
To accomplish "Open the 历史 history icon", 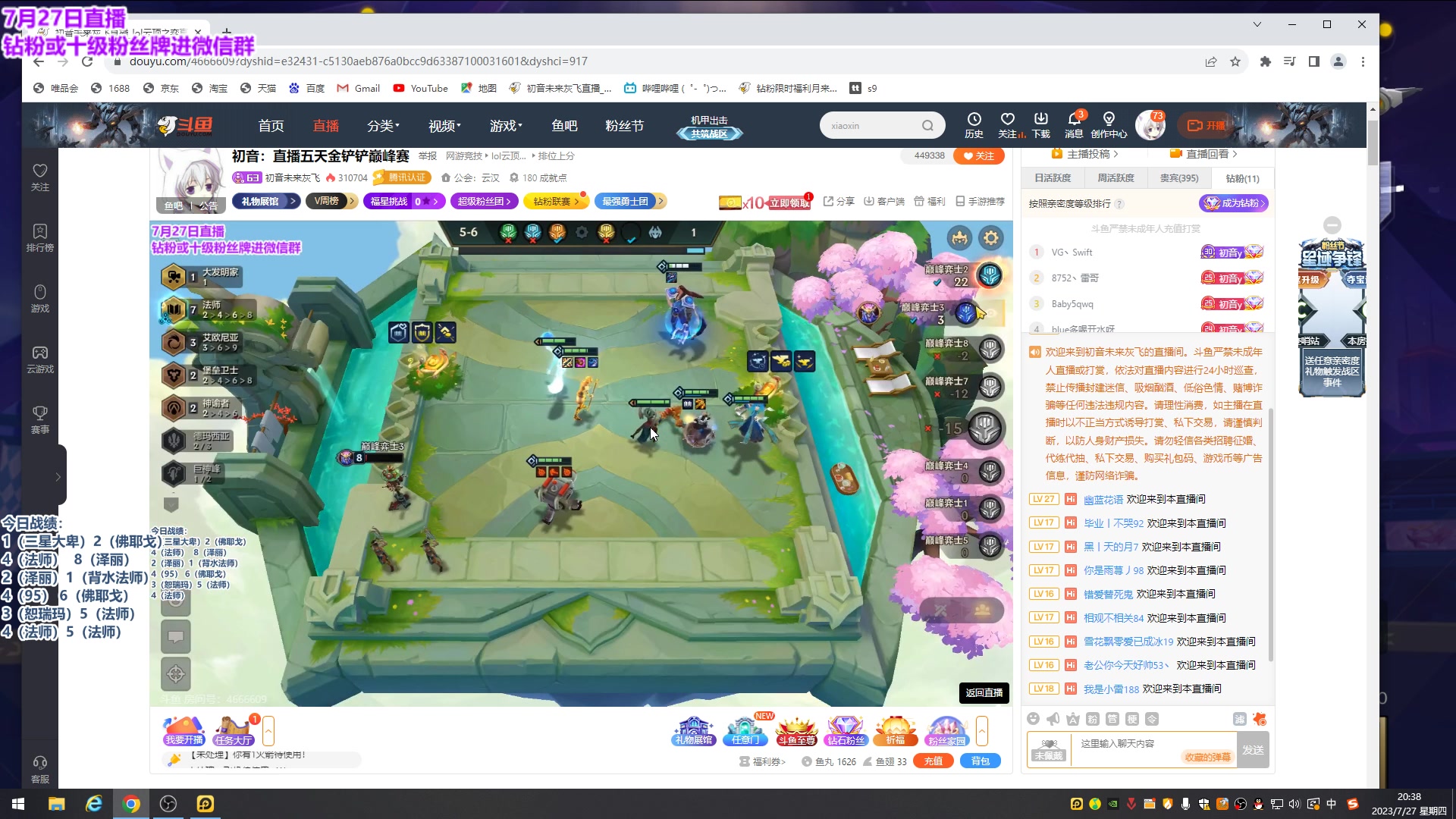I will point(974,124).
